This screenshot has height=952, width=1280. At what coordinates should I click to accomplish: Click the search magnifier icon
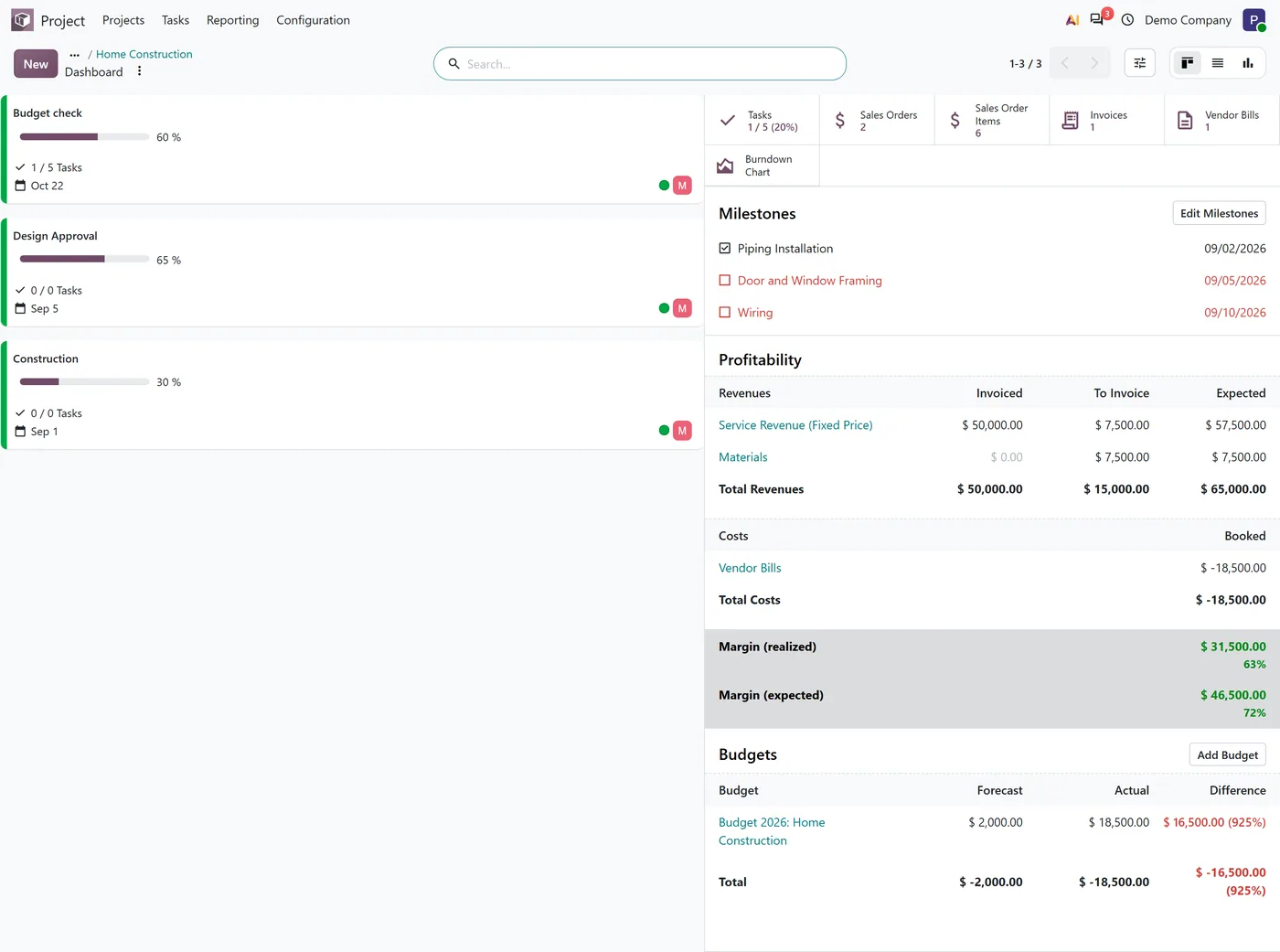(453, 64)
